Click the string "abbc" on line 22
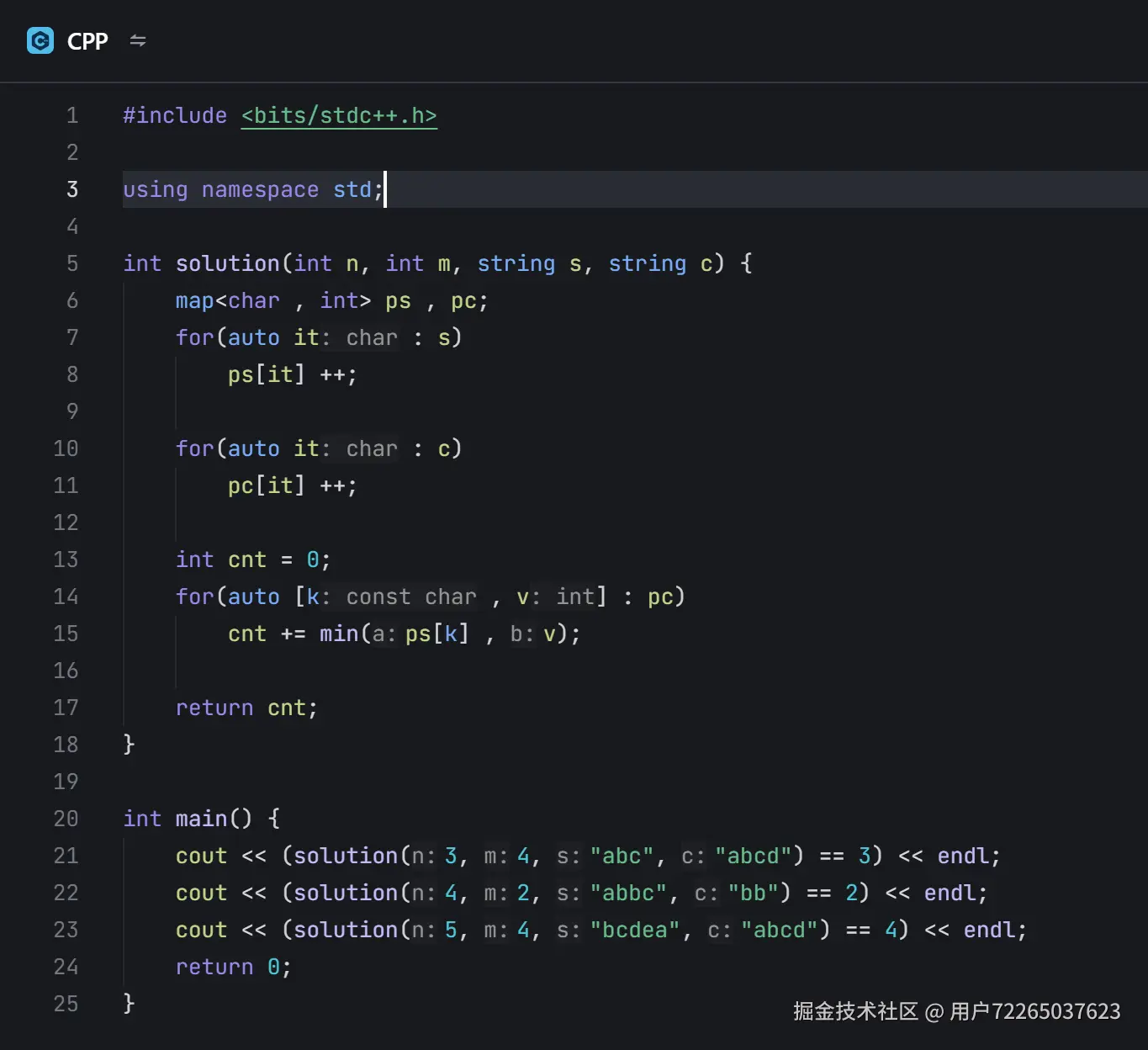Image resolution: width=1148 pixels, height=1050 pixels. pyautogui.click(x=628, y=893)
